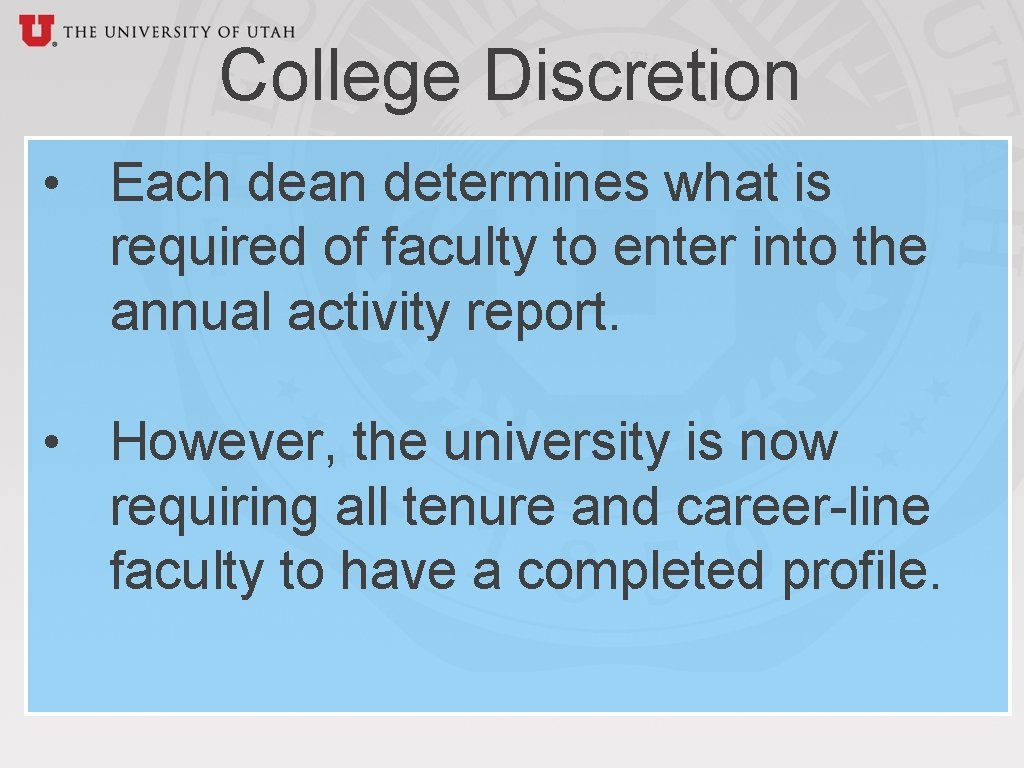1024x768 pixels.
Task: Click the words "requiring all tenure and career-line"
Action: pyautogui.click(x=519, y=507)
